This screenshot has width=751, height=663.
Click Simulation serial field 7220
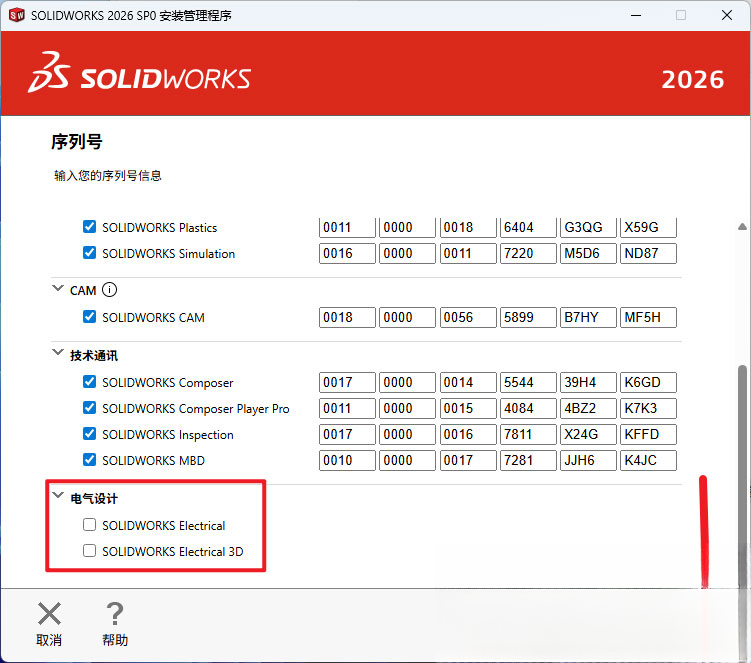click(528, 253)
